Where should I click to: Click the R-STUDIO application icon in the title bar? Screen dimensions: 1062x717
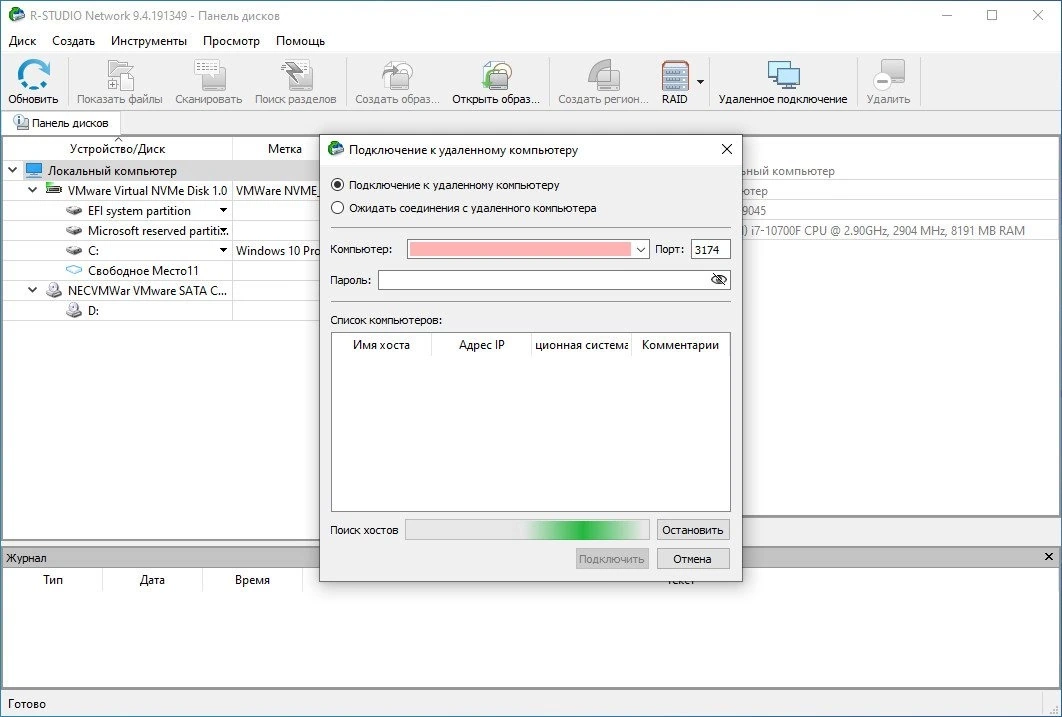tap(16, 15)
